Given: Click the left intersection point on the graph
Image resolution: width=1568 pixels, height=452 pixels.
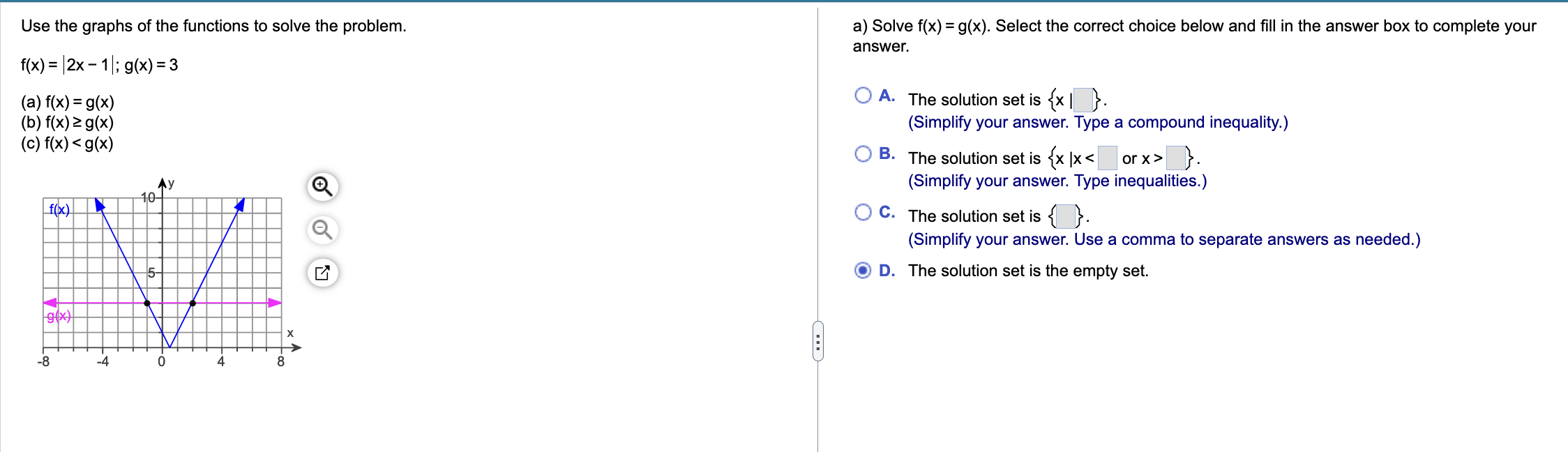Looking at the screenshot, I should pos(146,303).
